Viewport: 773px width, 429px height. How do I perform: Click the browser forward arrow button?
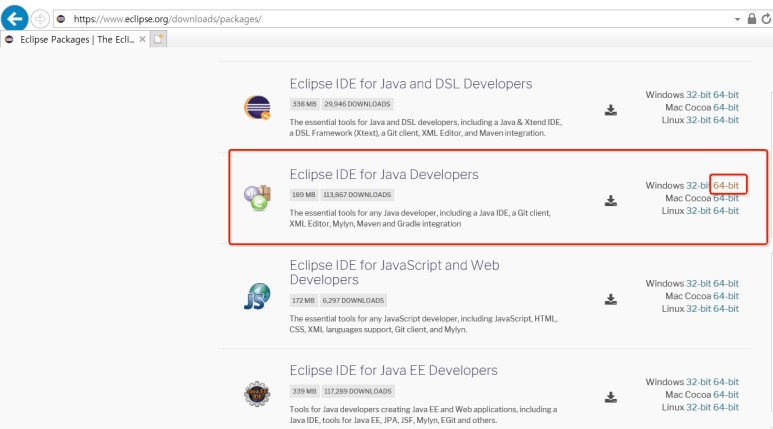pyautogui.click(x=40, y=19)
